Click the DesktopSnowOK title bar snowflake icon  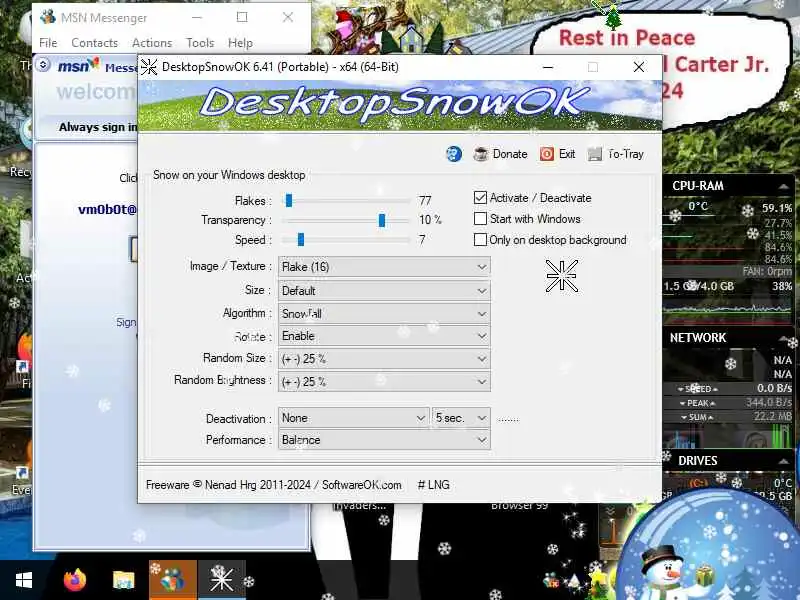pyautogui.click(x=149, y=67)
